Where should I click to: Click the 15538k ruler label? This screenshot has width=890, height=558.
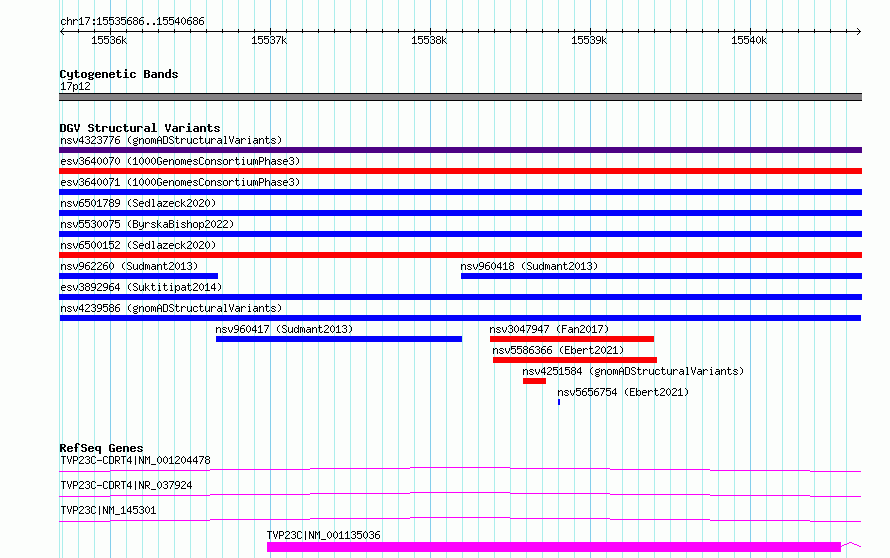(429, 40)
